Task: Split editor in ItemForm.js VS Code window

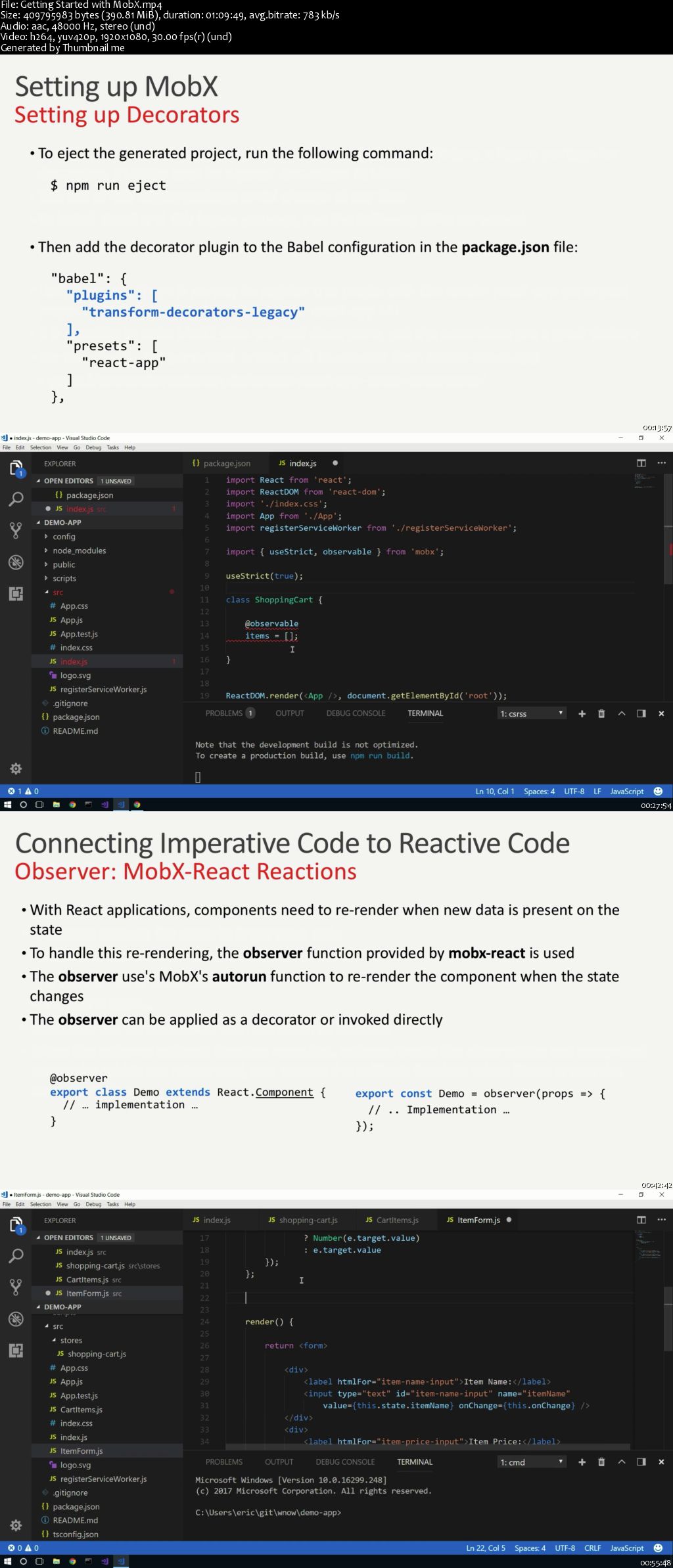Action: pos(641,1220)
